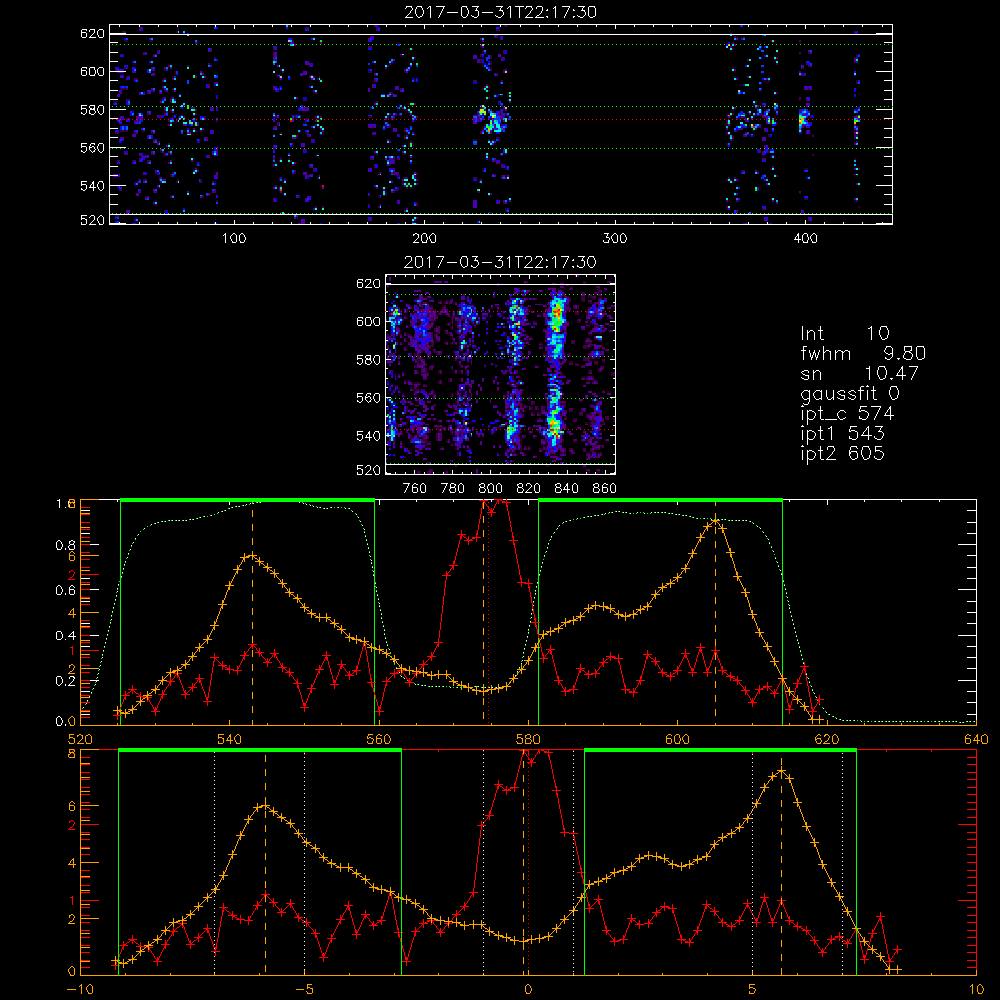
Task: Click y-axis label 600 of the top spectrogram
Action: click(x=92, y=71)
